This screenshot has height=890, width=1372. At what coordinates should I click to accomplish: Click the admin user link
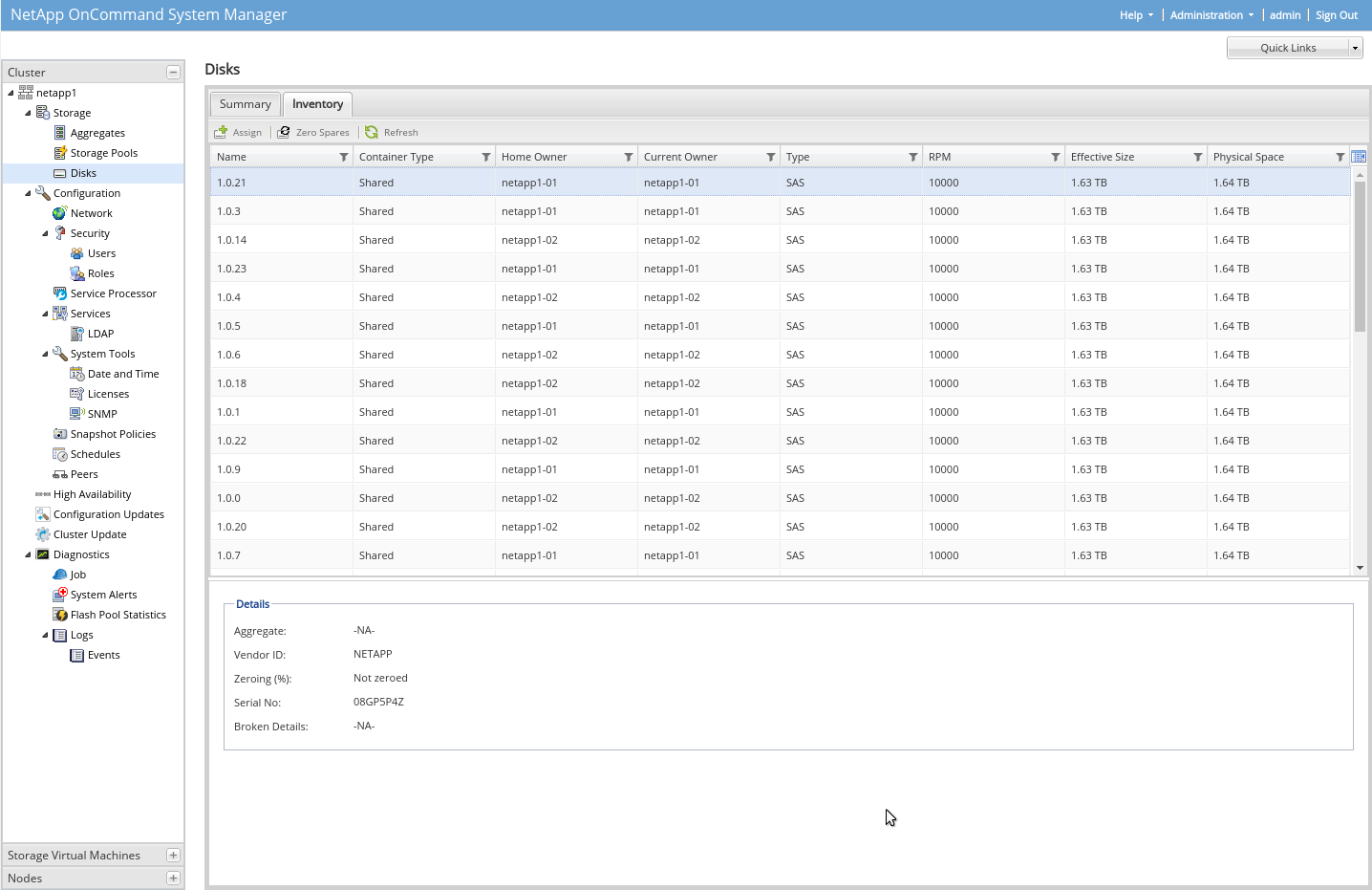pos(1285,15)
